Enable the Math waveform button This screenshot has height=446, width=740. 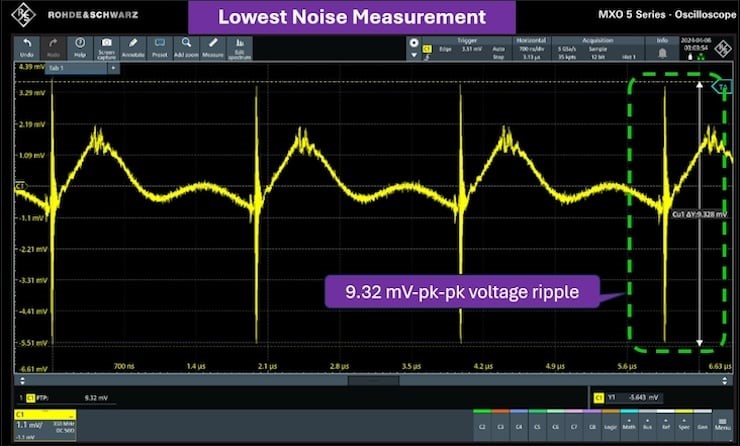coord(628,425)
